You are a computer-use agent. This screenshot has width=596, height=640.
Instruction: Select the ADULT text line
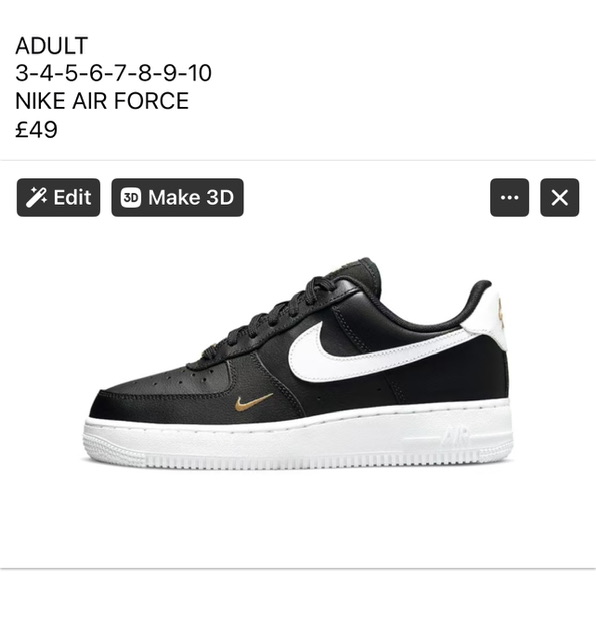[x=51, y=45]
